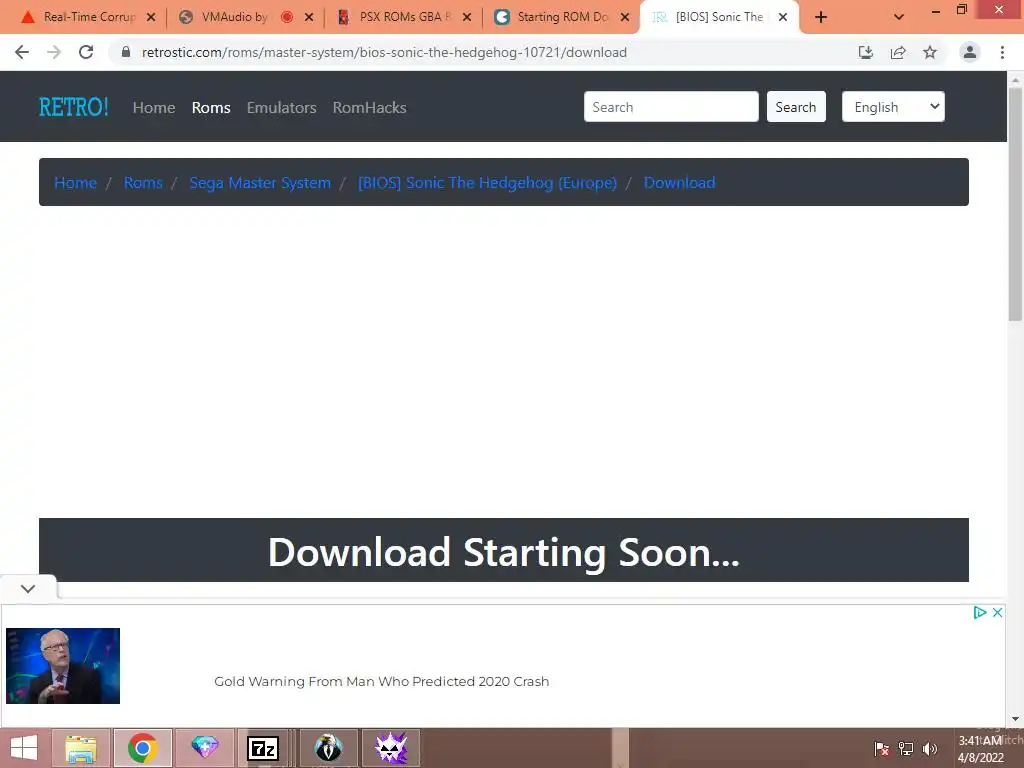Close the PSX ROMs GBA tab
Screen dimensions: 1024x768
pyautogui.click(x=467, y=17)
